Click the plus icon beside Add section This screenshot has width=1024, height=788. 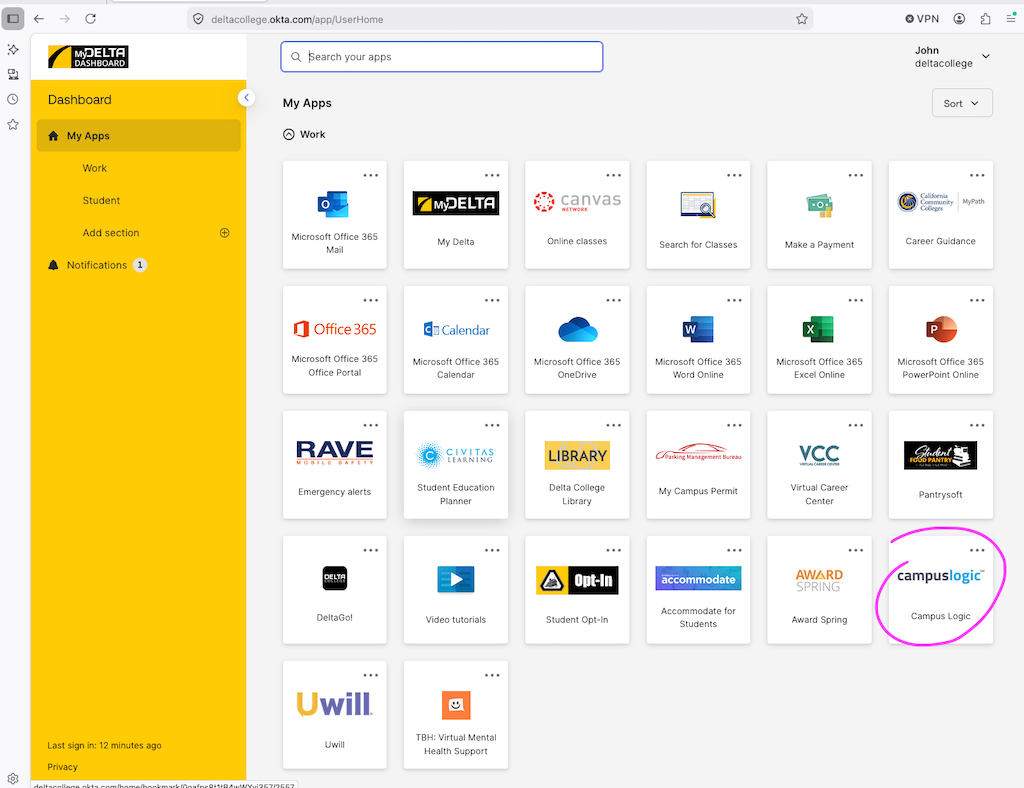coord(225,233)
